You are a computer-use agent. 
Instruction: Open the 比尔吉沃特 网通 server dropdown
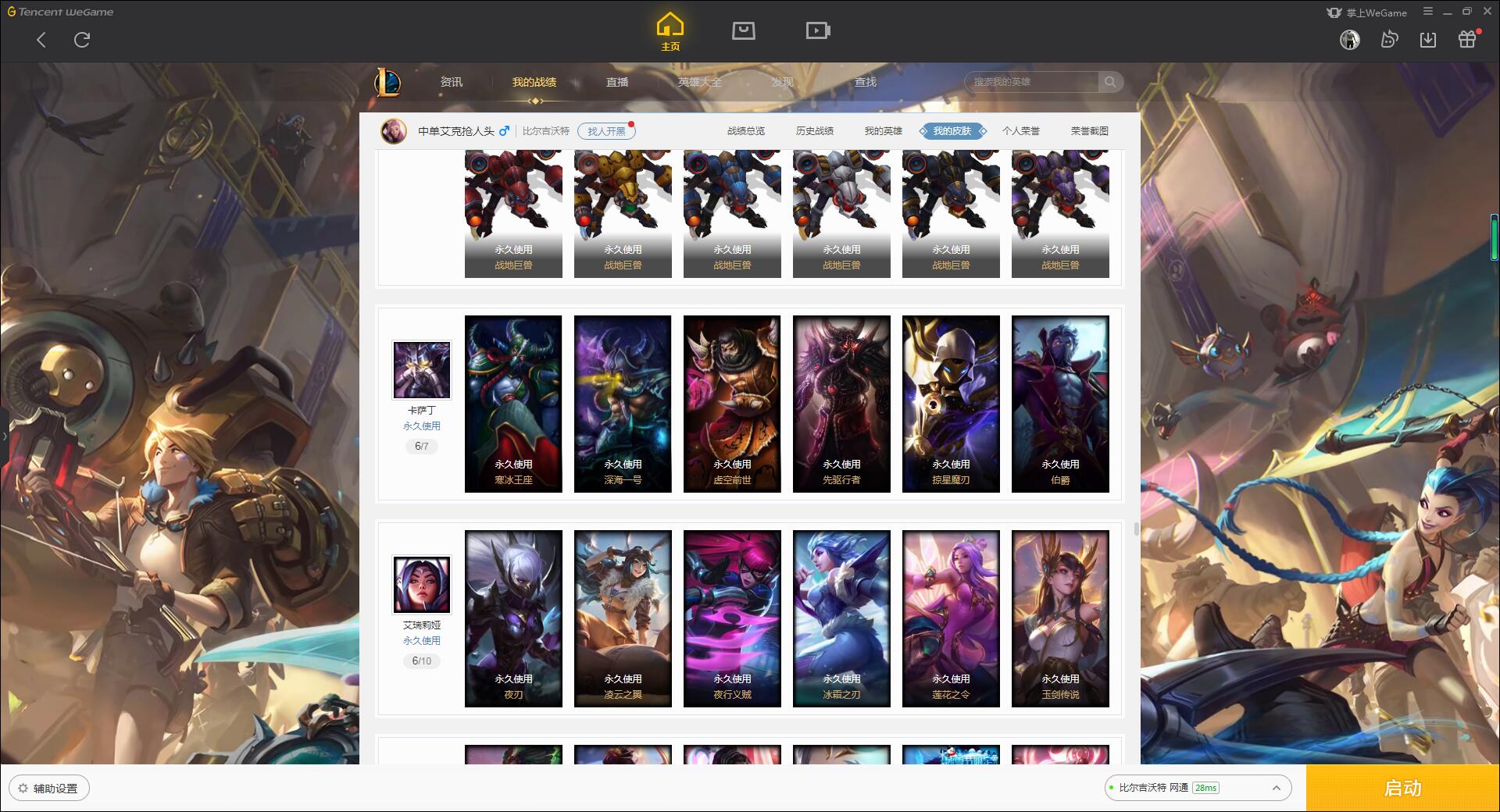coord(1197,788)
